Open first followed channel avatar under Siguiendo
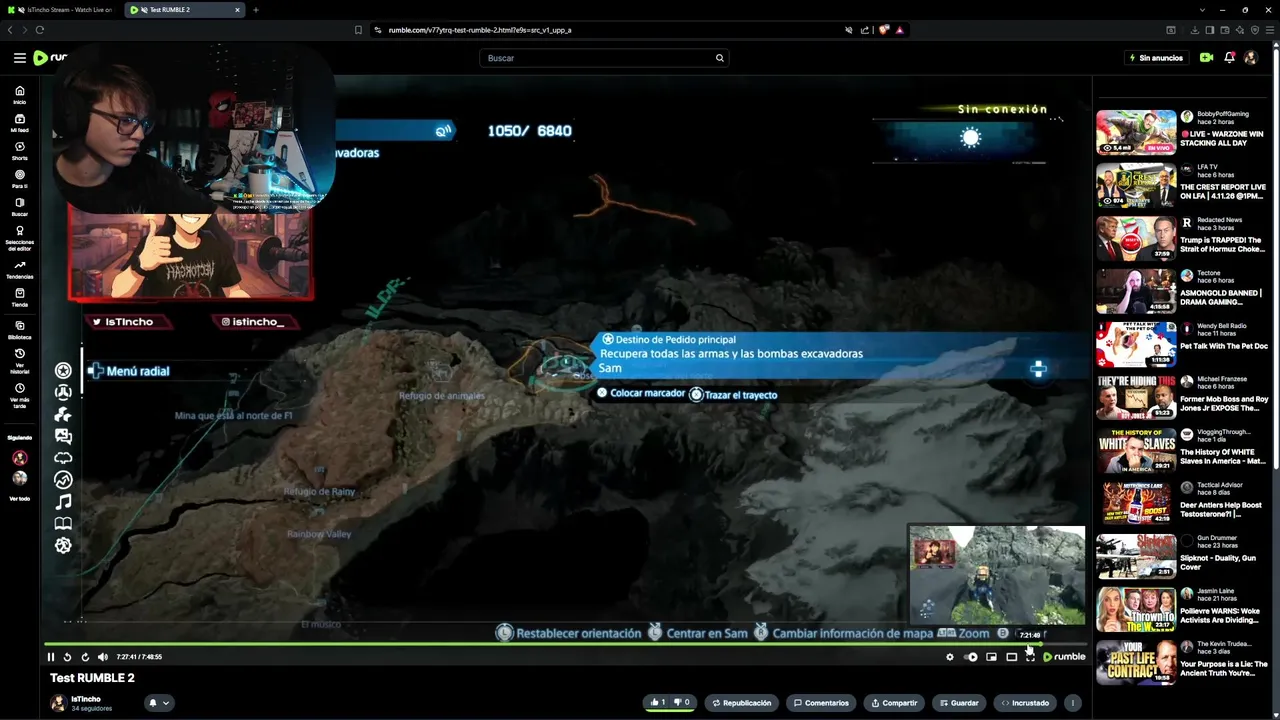Screen dimensions: 1280x720 click(19, 458)
